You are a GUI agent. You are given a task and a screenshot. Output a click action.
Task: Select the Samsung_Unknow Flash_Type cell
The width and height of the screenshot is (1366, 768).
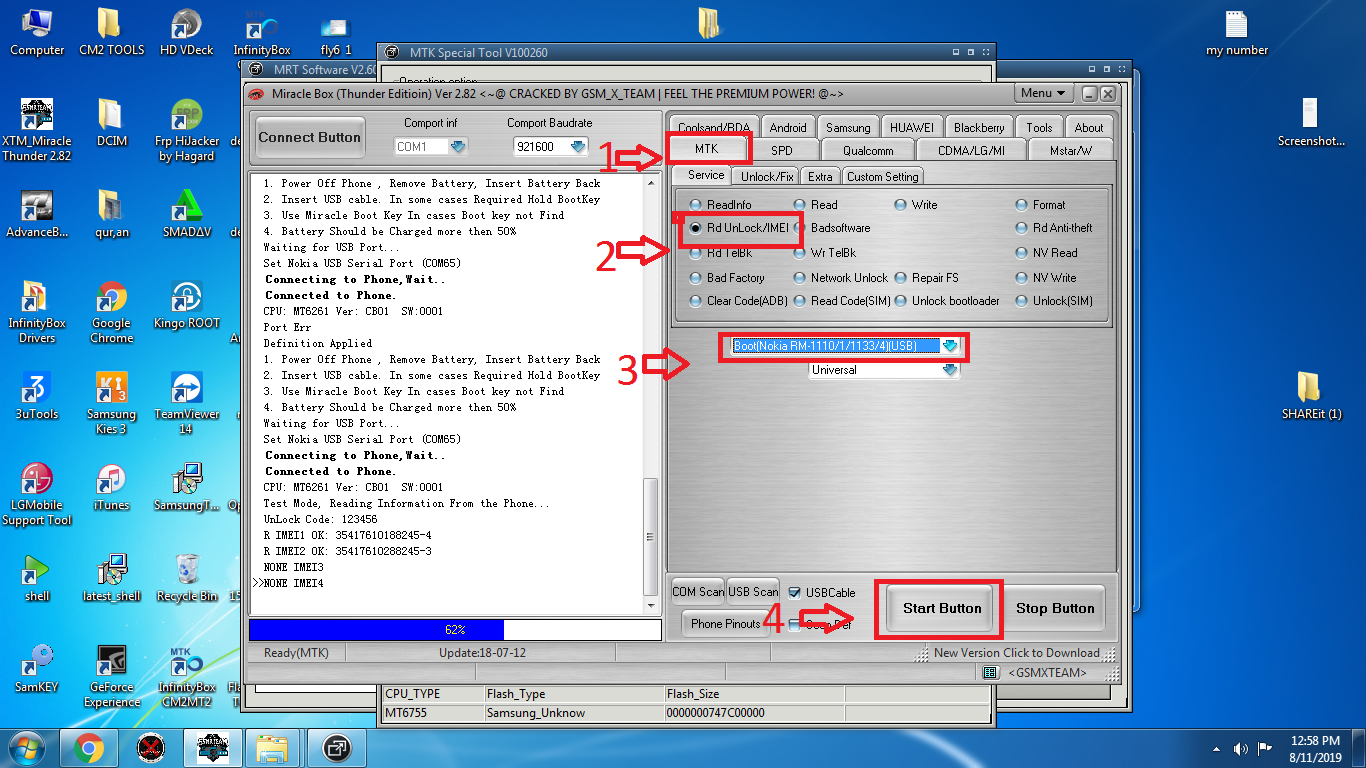(574, 713)
